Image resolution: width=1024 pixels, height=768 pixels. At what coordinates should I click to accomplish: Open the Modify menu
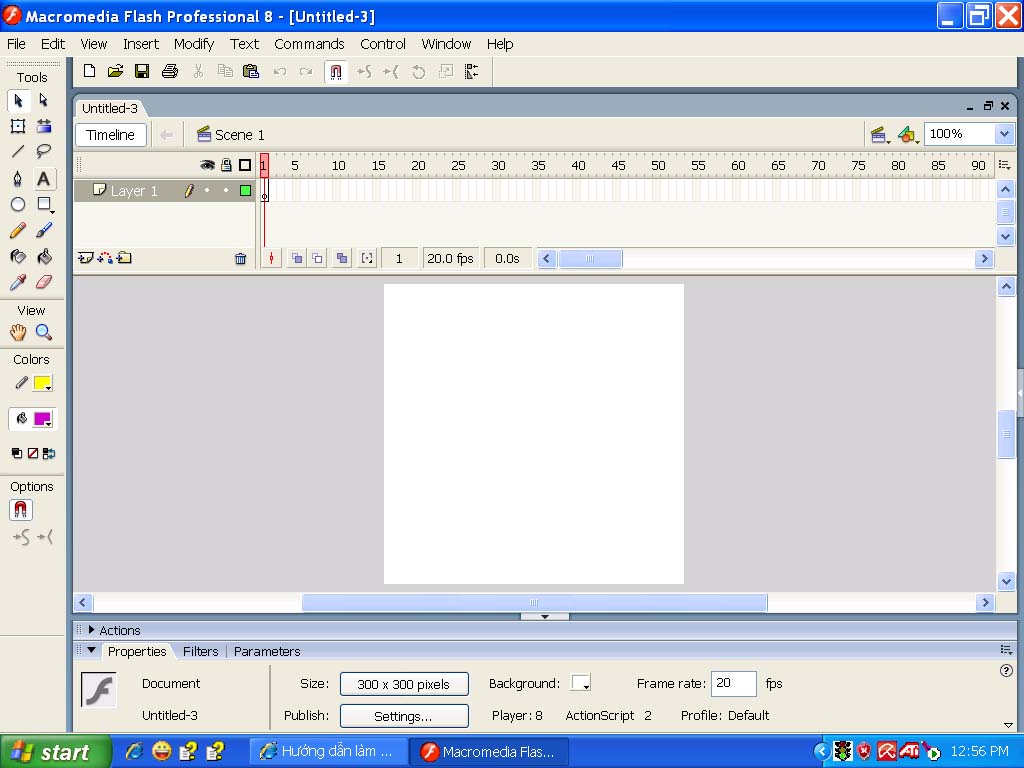coord(194,44)
